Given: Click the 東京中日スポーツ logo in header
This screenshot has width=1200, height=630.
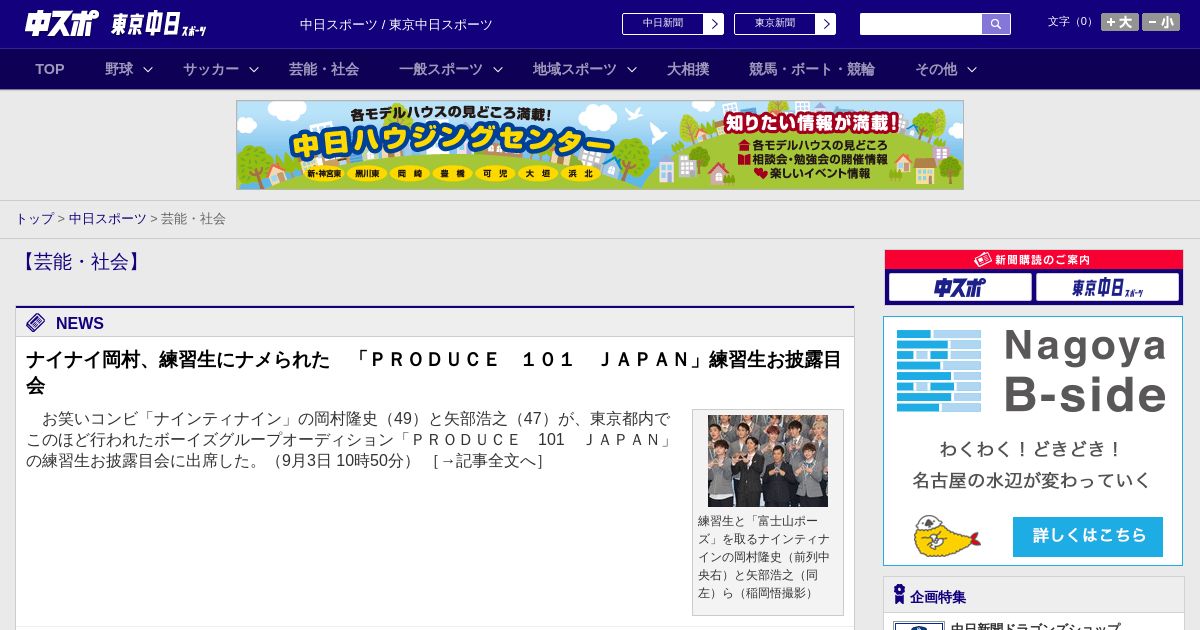Looking at the screenshot, I should point(158,24).
